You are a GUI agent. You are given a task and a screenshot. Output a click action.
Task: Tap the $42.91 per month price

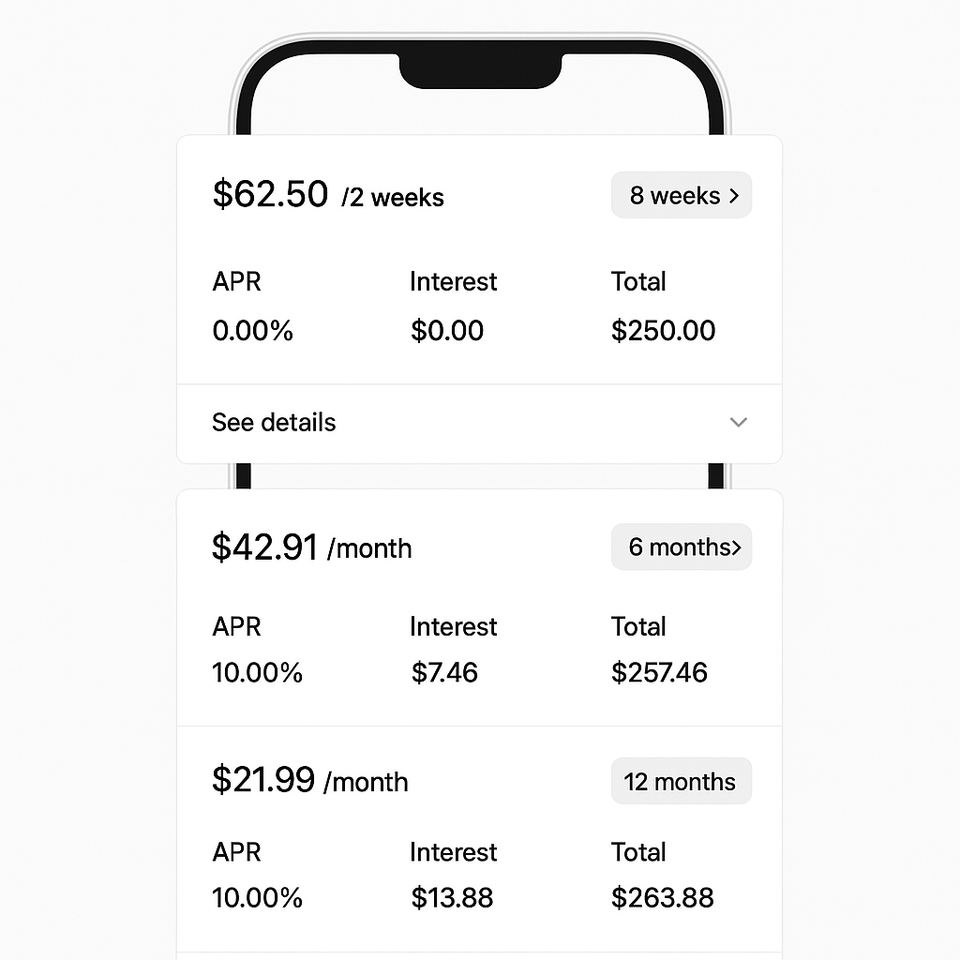click(x=311, y=548)
